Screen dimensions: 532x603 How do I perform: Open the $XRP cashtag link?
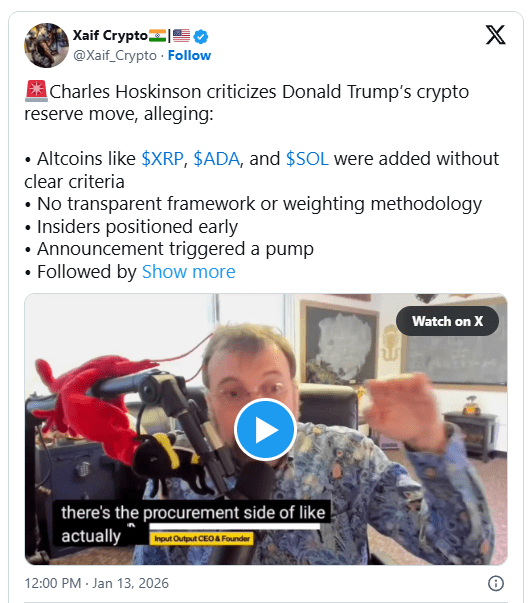162,159
